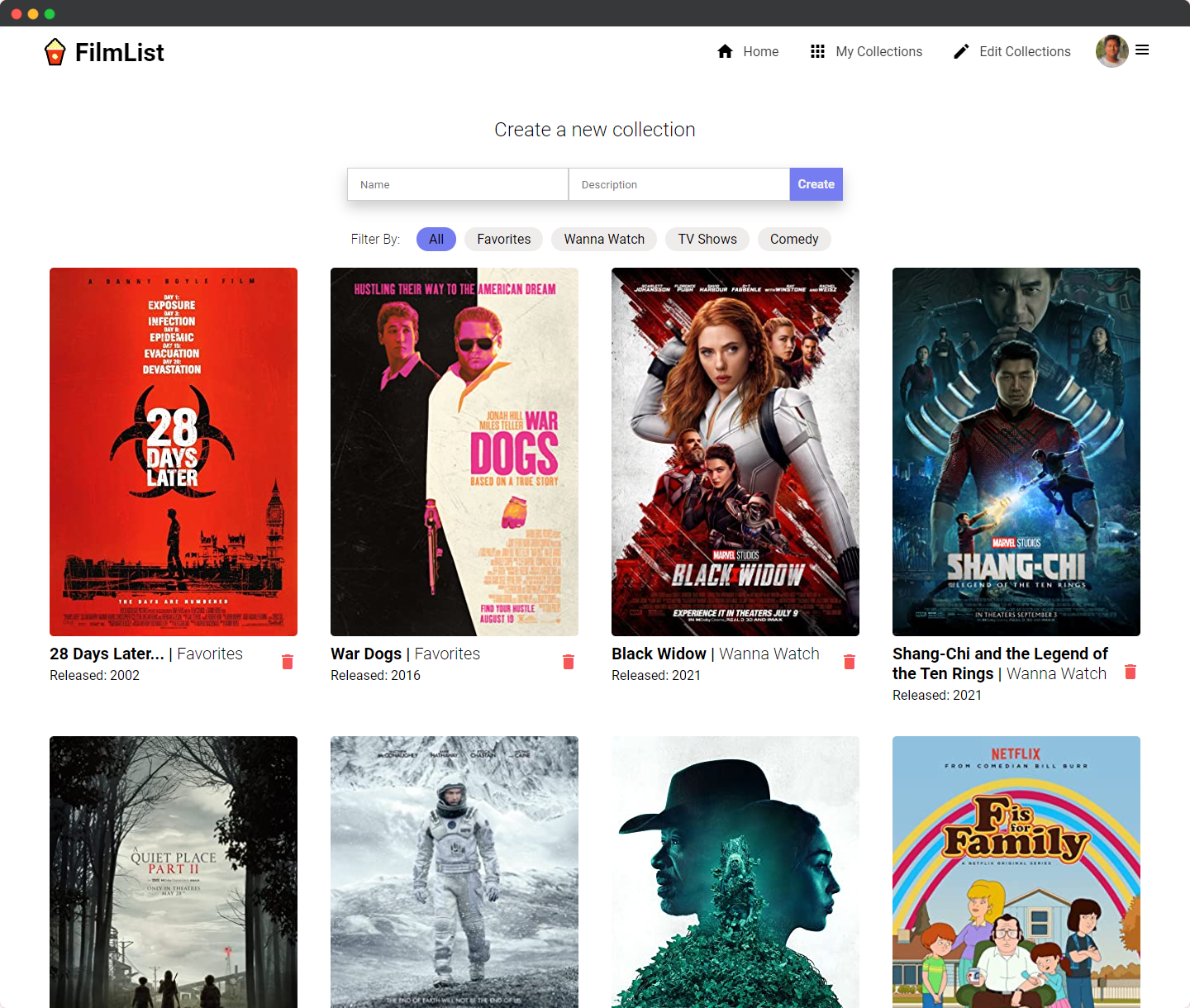This screenshot has height=1008, width=1190.
Task: Open the War Dogs poster
Action: (455, 452)
